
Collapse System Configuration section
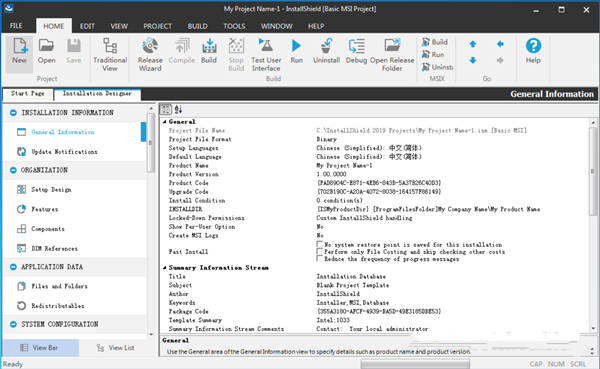click(x=13, y=324)
